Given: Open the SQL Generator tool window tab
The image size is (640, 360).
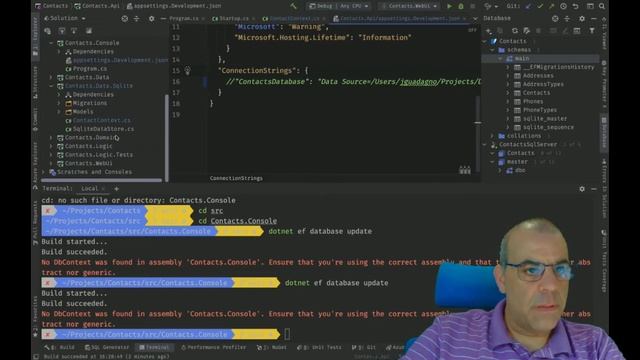Looking at the screenshot, I should (107, 347).
